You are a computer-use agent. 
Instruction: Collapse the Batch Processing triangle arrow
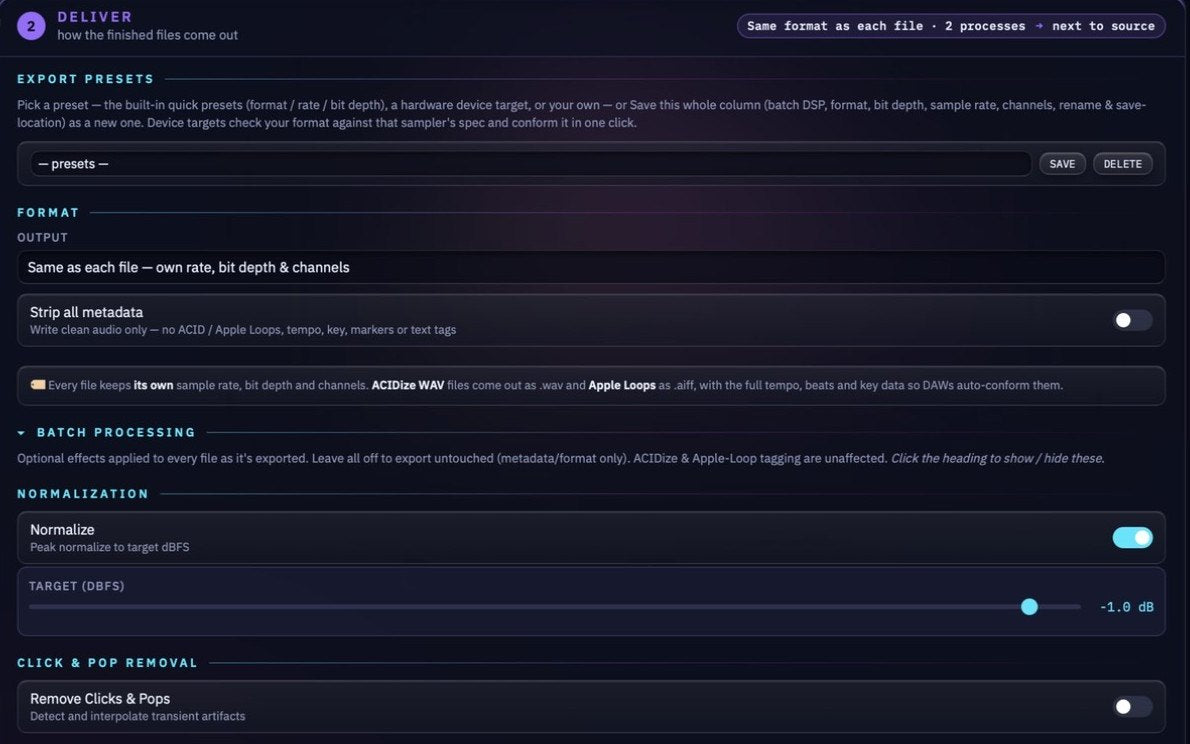click(x=21, y=433)
